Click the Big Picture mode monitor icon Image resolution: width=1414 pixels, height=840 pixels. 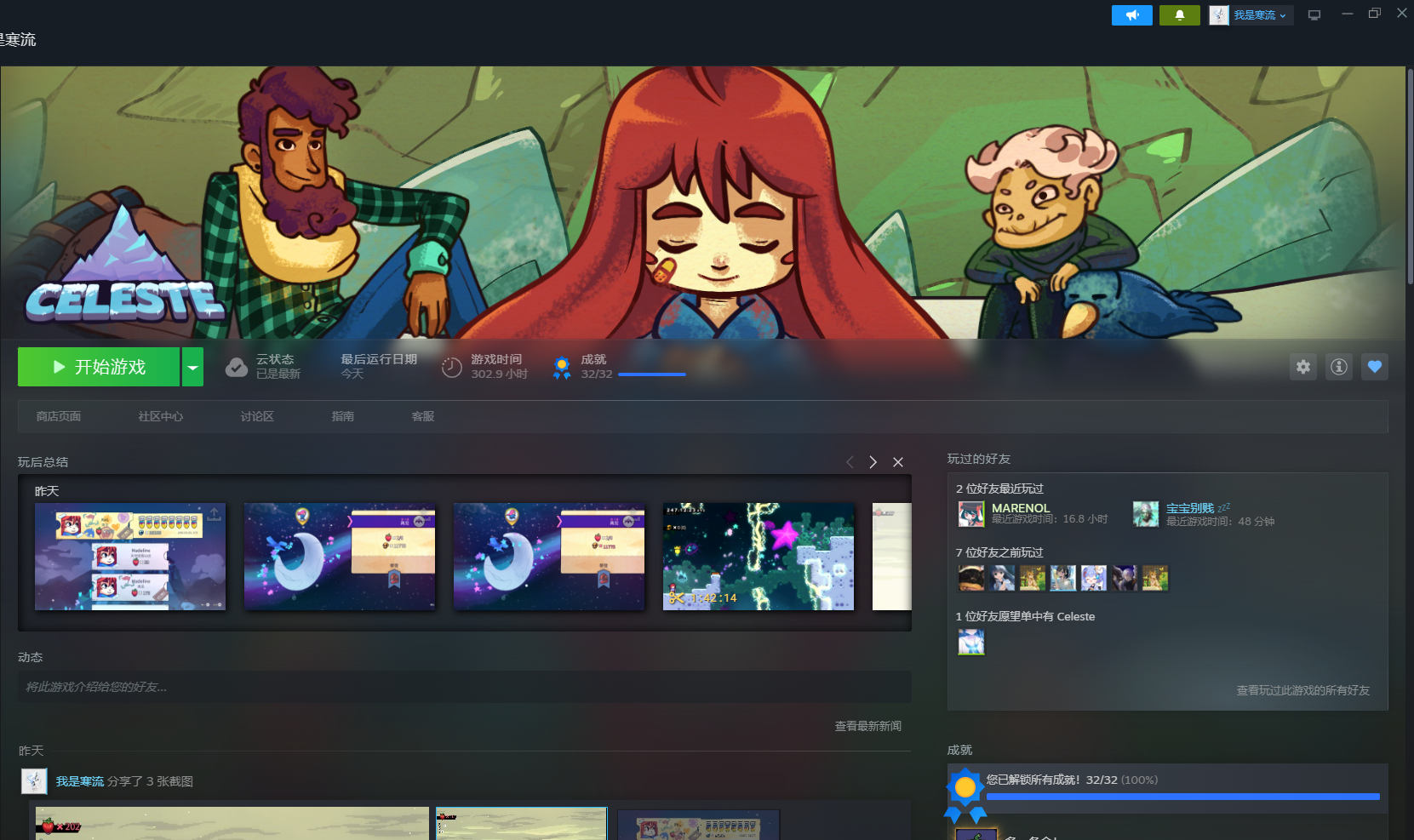(x=1314, y=15)
